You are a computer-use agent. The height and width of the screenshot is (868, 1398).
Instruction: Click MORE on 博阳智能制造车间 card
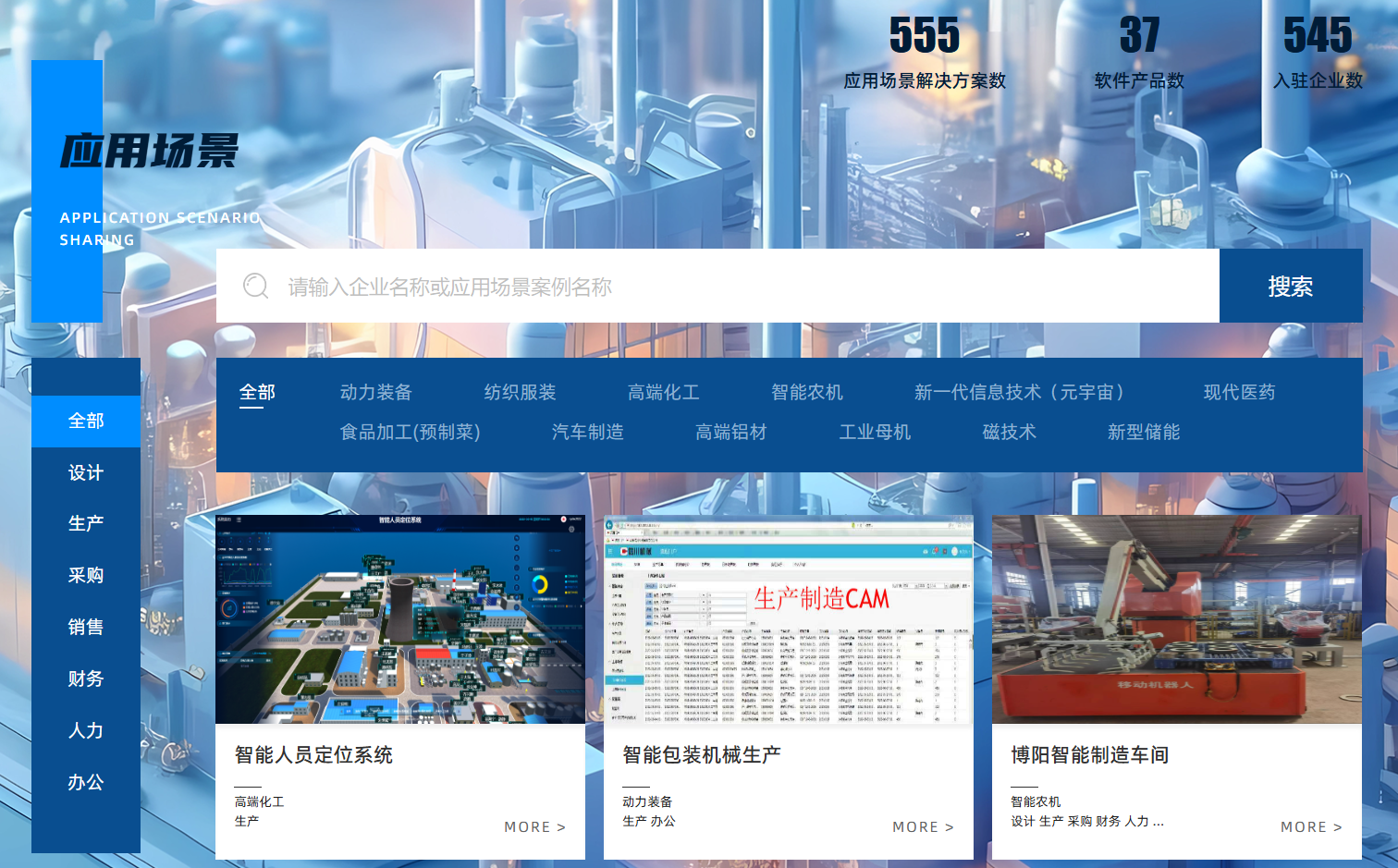pos(1311,827)
